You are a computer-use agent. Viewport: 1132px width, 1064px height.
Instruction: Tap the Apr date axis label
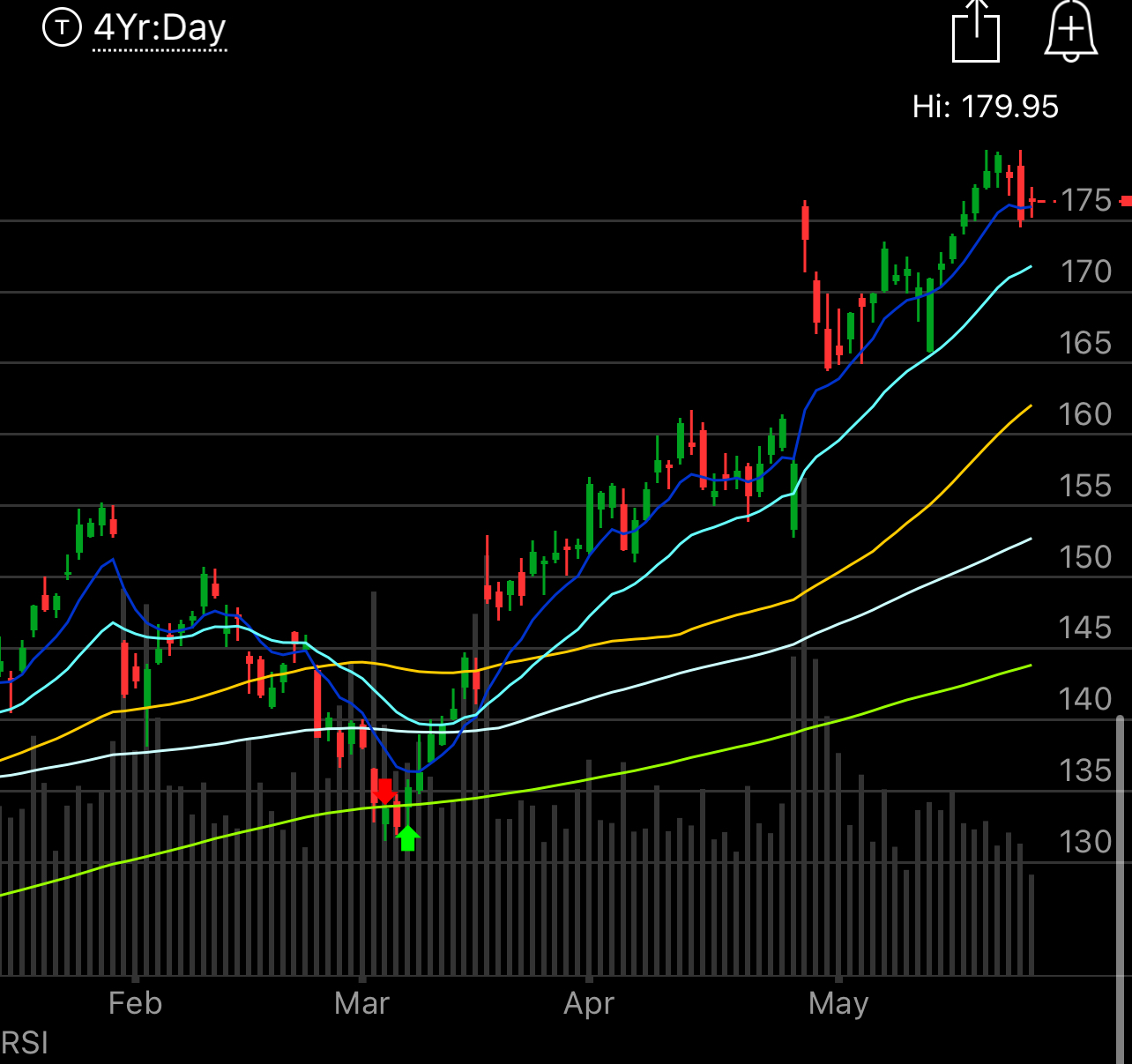(x=589, y=1004)
